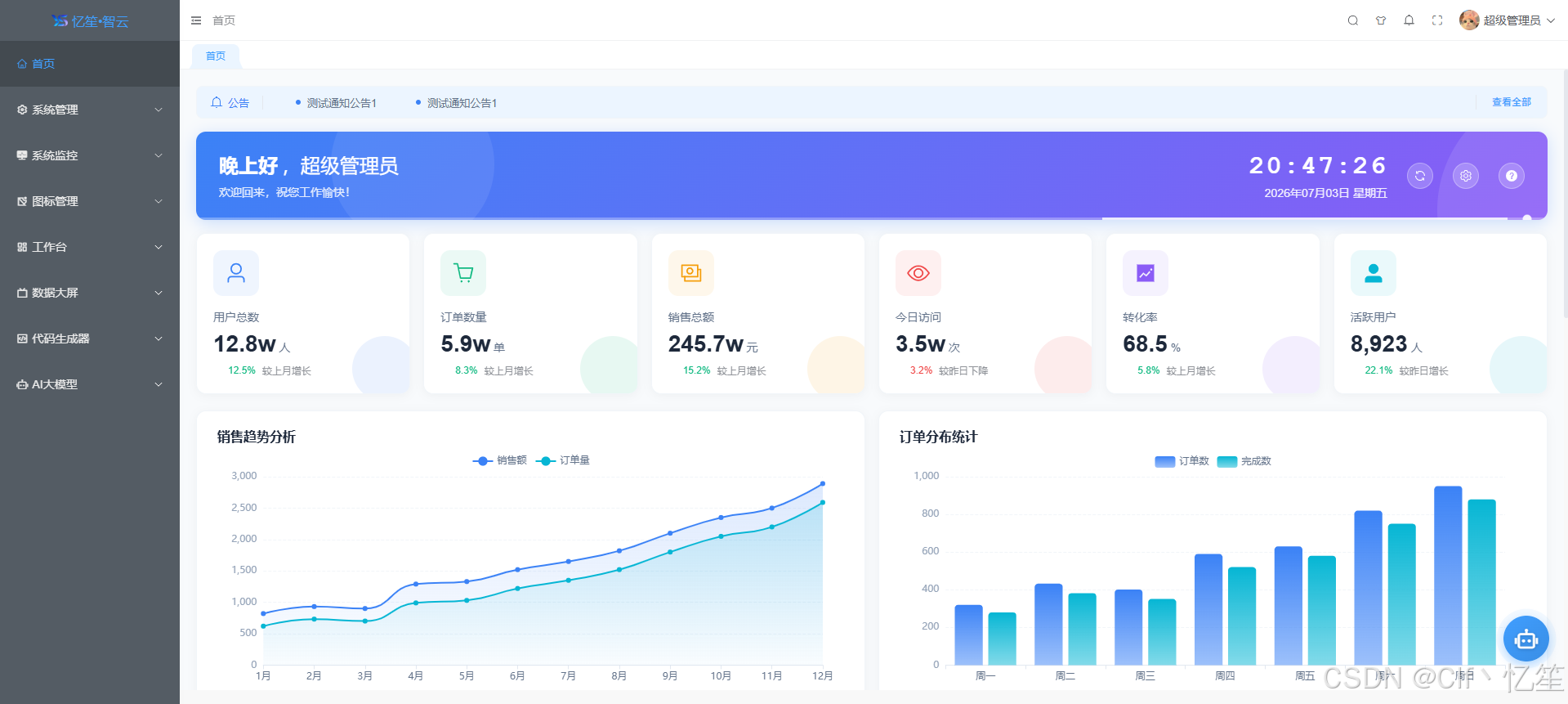Toggle the 订单数 legend series

pos(1182,461)
